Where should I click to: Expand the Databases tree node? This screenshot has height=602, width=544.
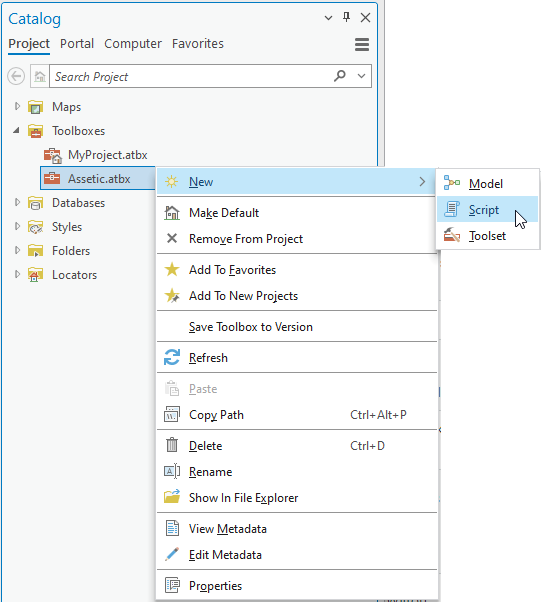17,202
